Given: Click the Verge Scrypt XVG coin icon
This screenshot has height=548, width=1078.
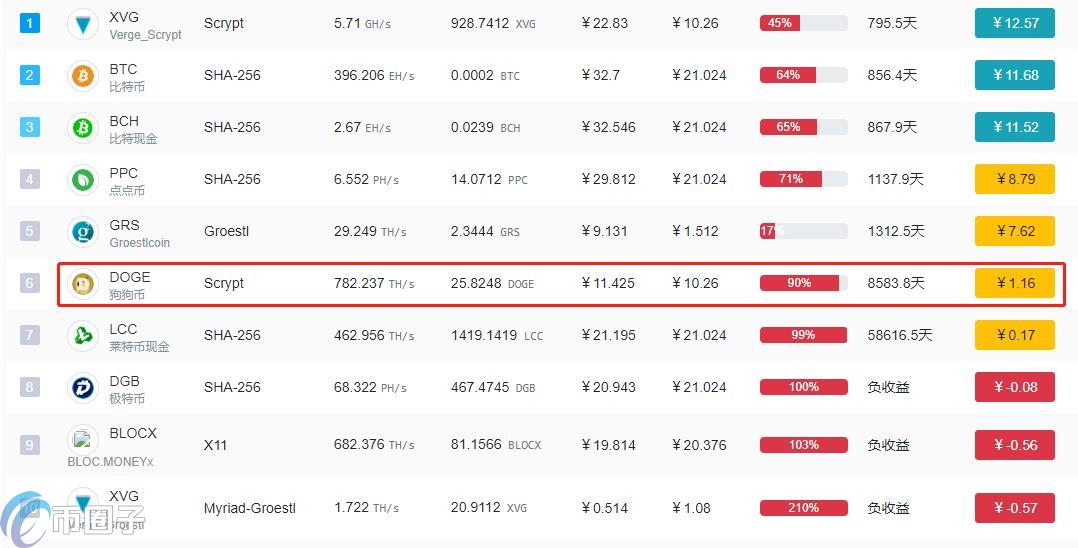Looking at the screenshot, I should coord(83,24).
